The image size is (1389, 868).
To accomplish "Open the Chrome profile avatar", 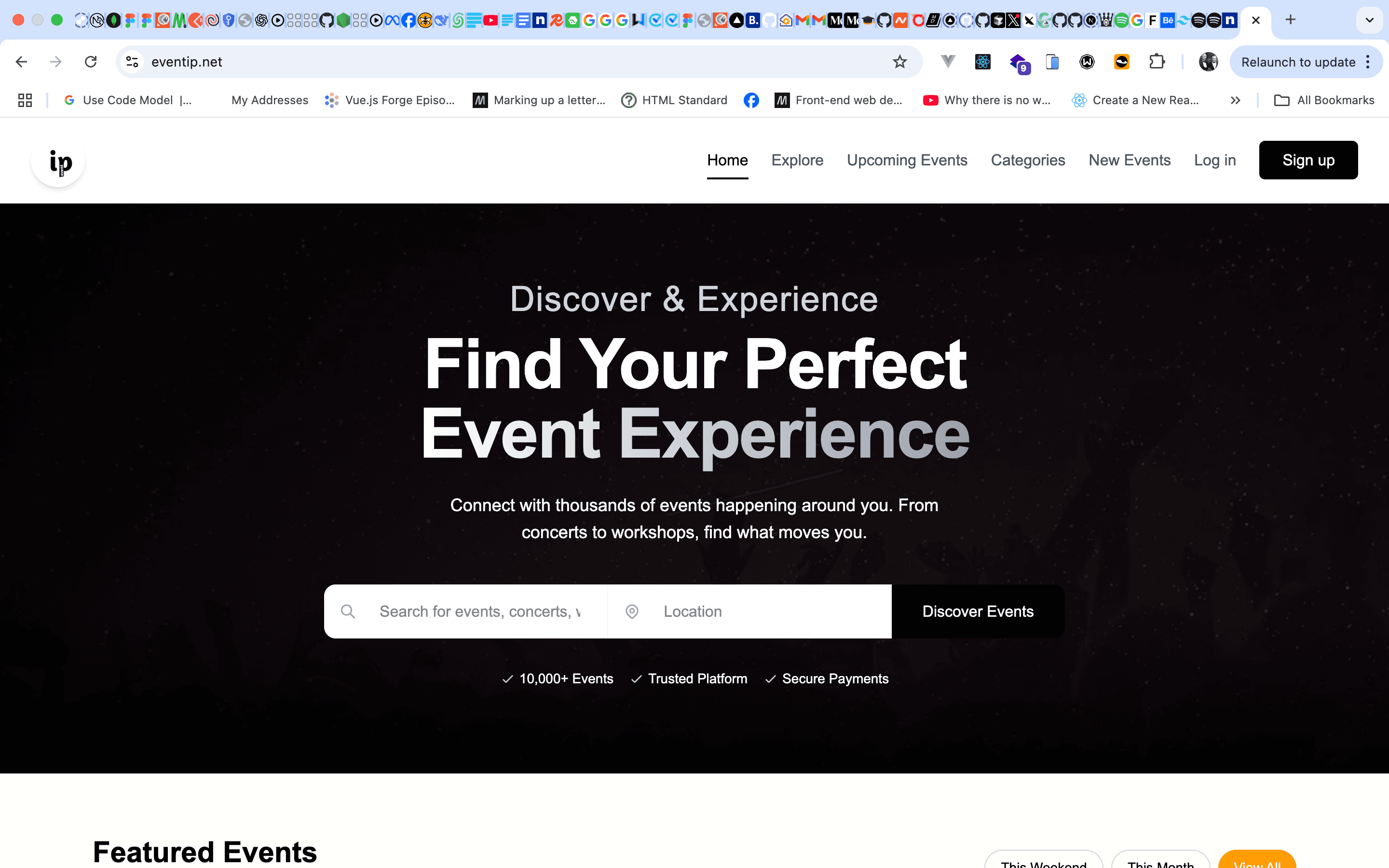I will tap(1208, 62).
